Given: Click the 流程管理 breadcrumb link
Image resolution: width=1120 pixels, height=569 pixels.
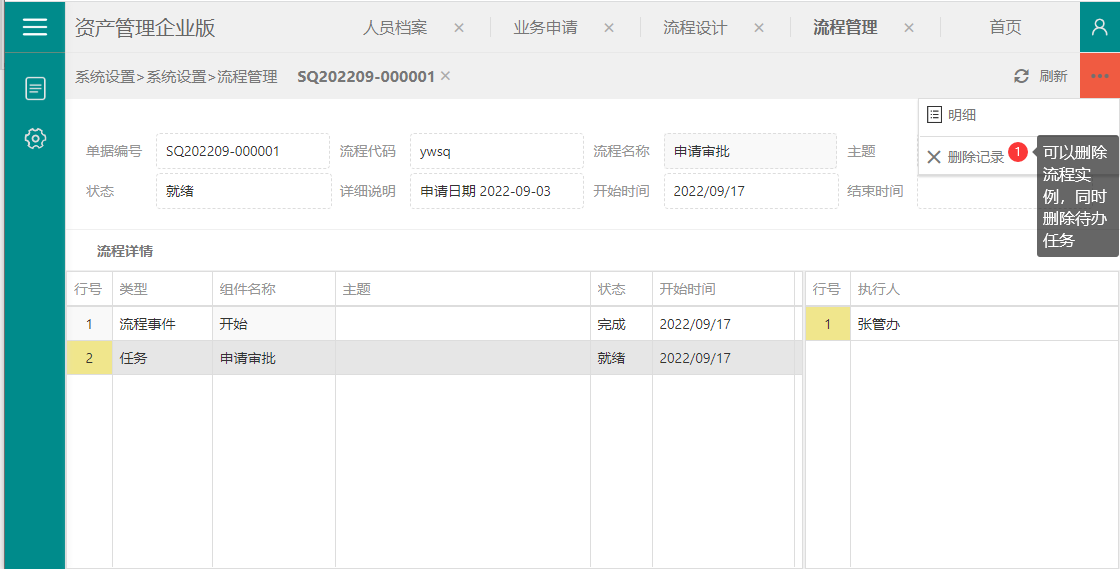Looking at the screenshot, I should (x=247, y=76).
